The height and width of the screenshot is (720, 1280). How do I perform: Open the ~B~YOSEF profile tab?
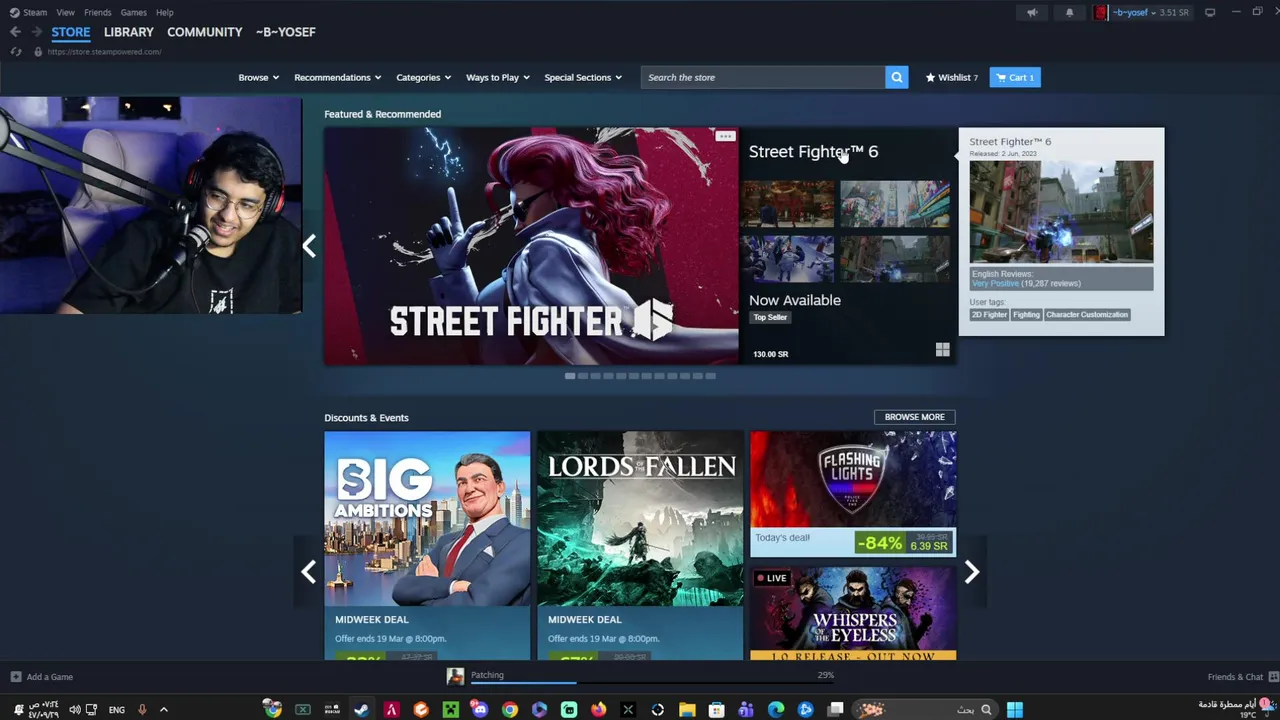pos(286,32)
